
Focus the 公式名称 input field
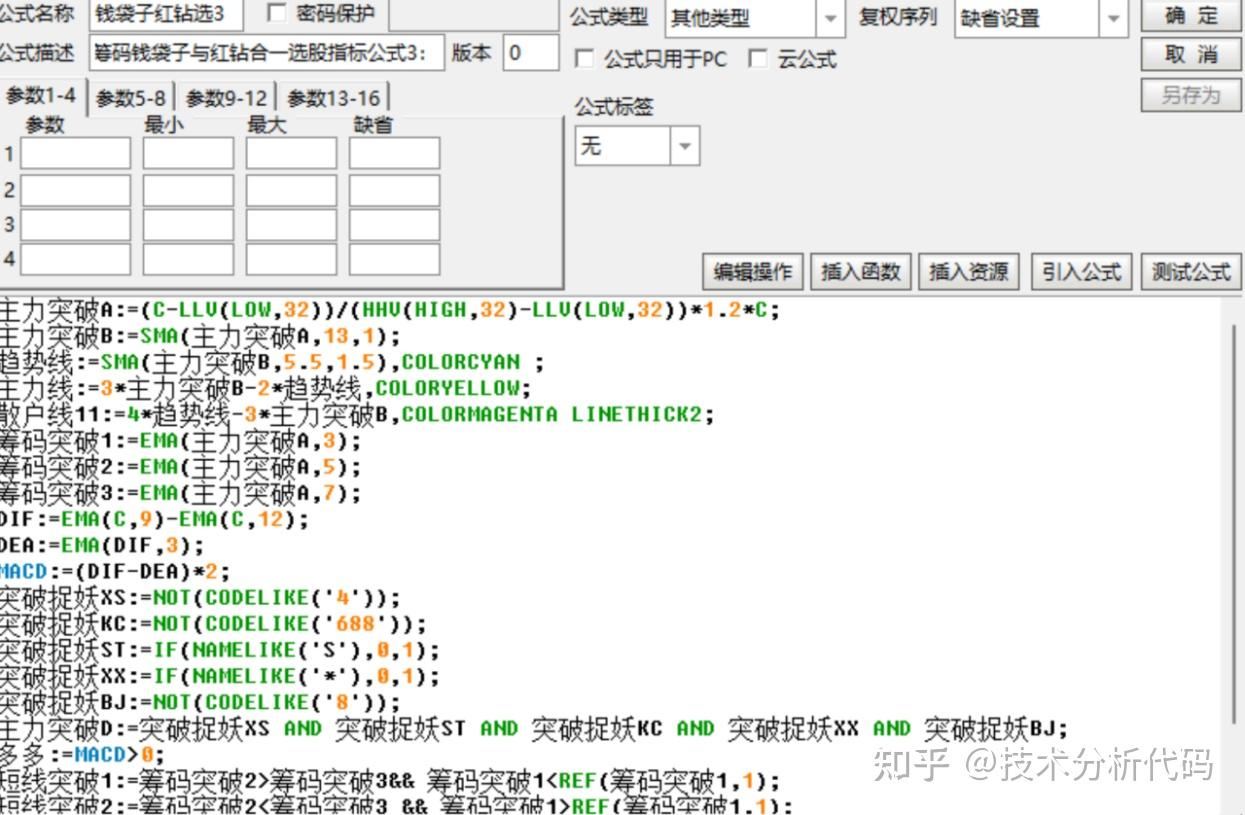click(168, 14)
